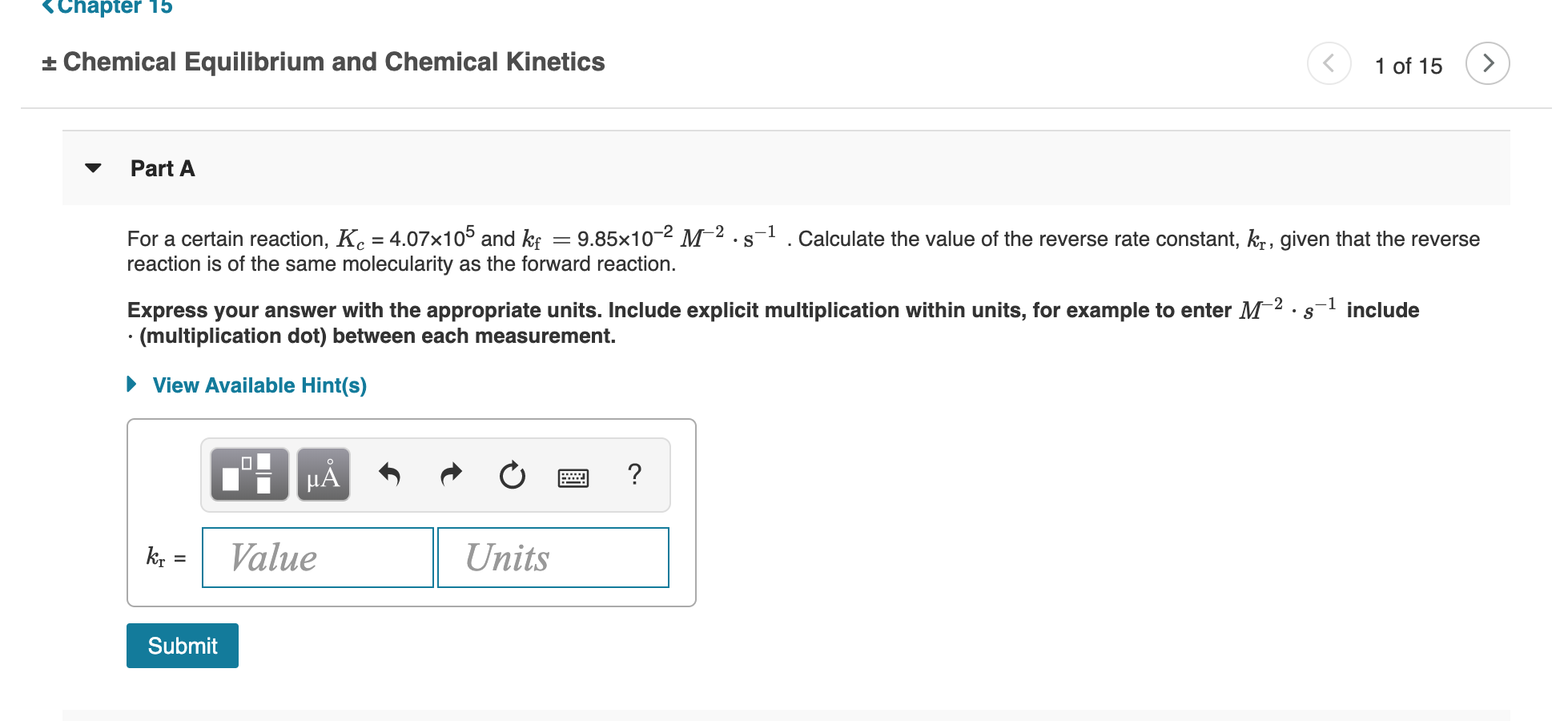Click the back chevron next to Chapter 15
This screenshot has width=1568, height=721.
pos(48,6)
